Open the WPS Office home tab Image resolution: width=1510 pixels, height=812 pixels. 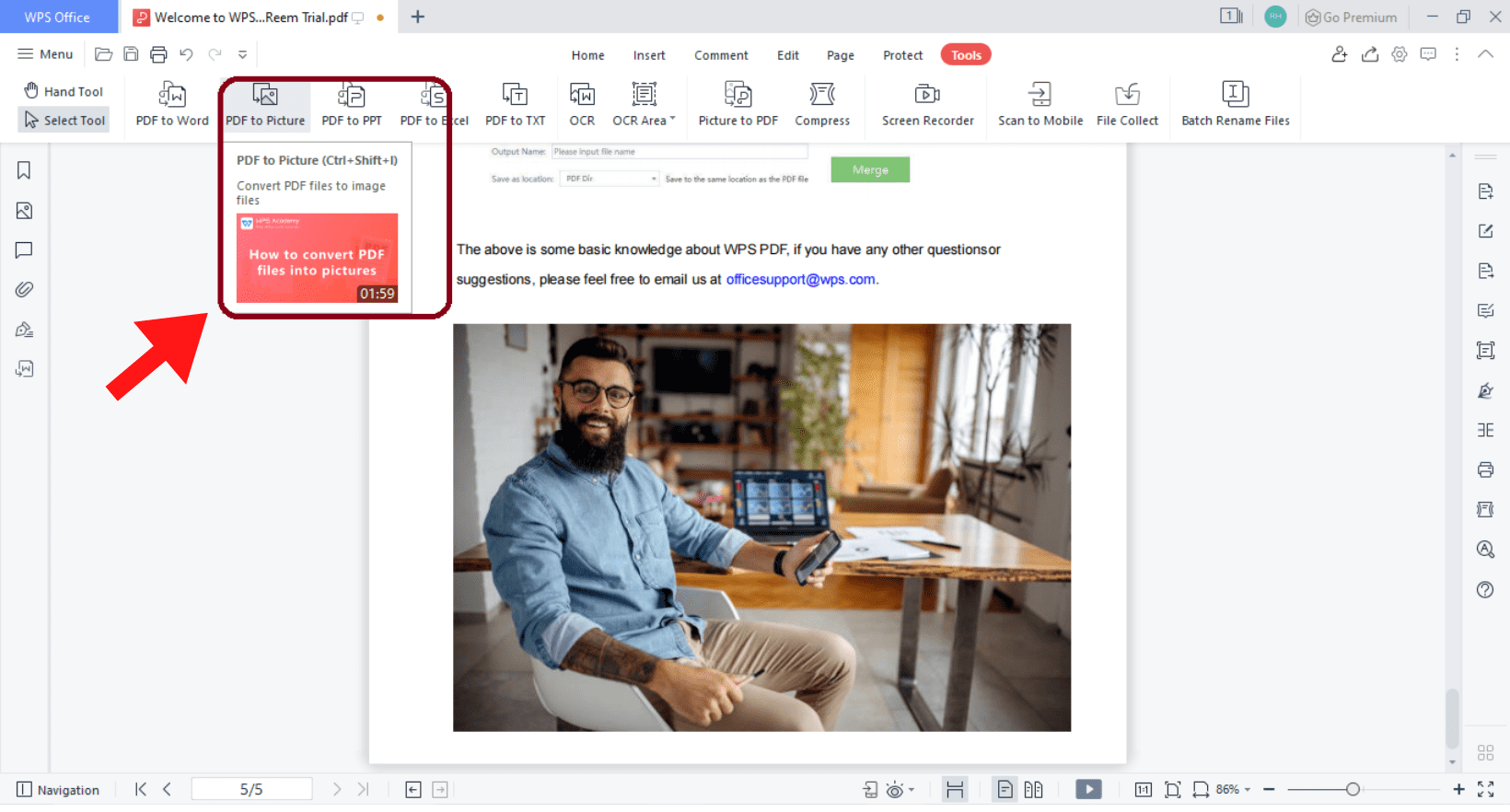click(x=58, y=17)
